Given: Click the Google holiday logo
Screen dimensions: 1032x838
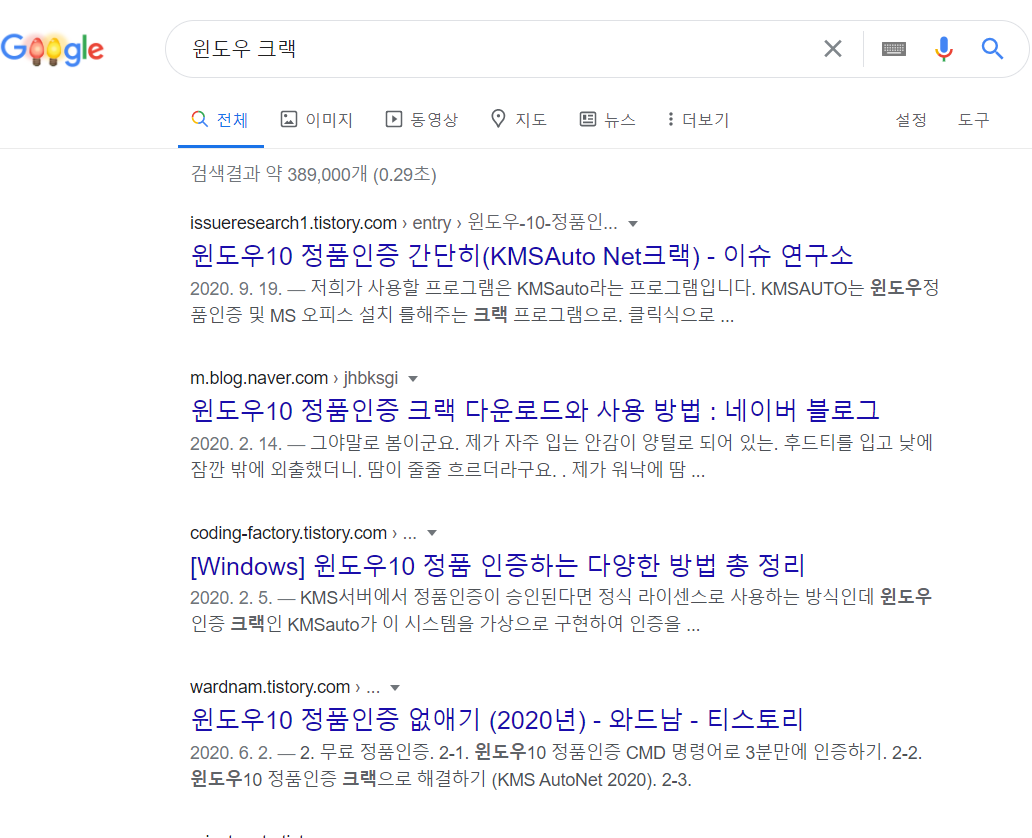Looking at the screenshot, I should coord(52,49).
